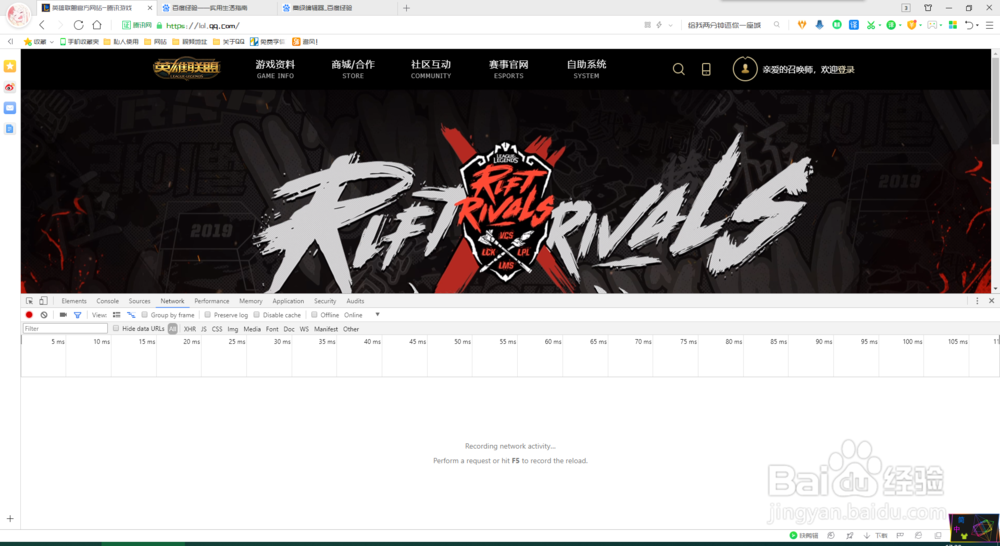
Task: Click the browser back arrow
Action: 42,26
